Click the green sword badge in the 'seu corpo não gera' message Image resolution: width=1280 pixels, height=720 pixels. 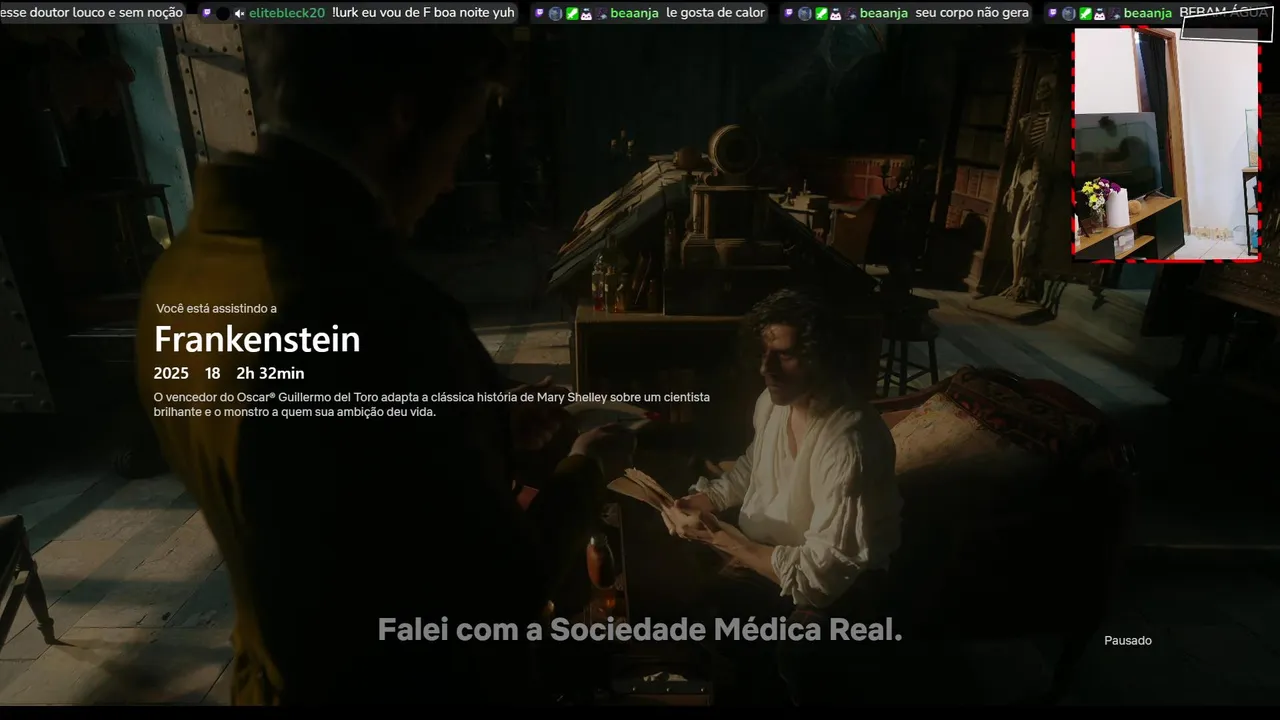click(821, 14)
